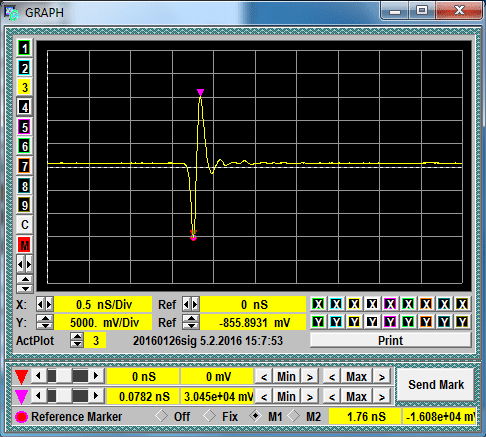The width and height of the screenshot is (486, 437).
Task: Click Min button in magenta marker row
Action: (286, 396)
